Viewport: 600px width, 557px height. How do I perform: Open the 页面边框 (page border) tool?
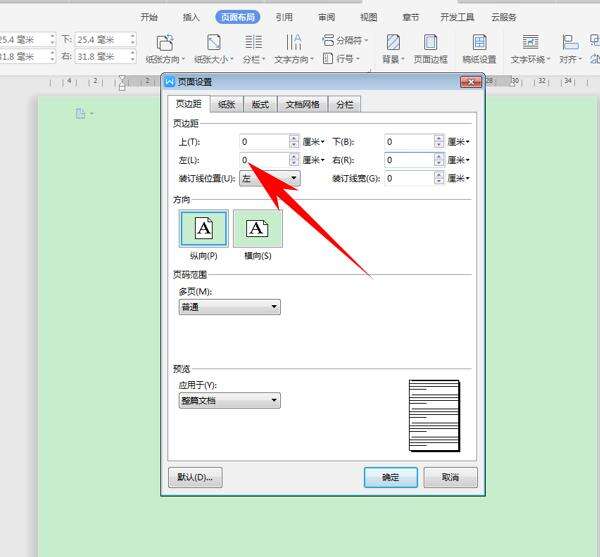(431, 42)
